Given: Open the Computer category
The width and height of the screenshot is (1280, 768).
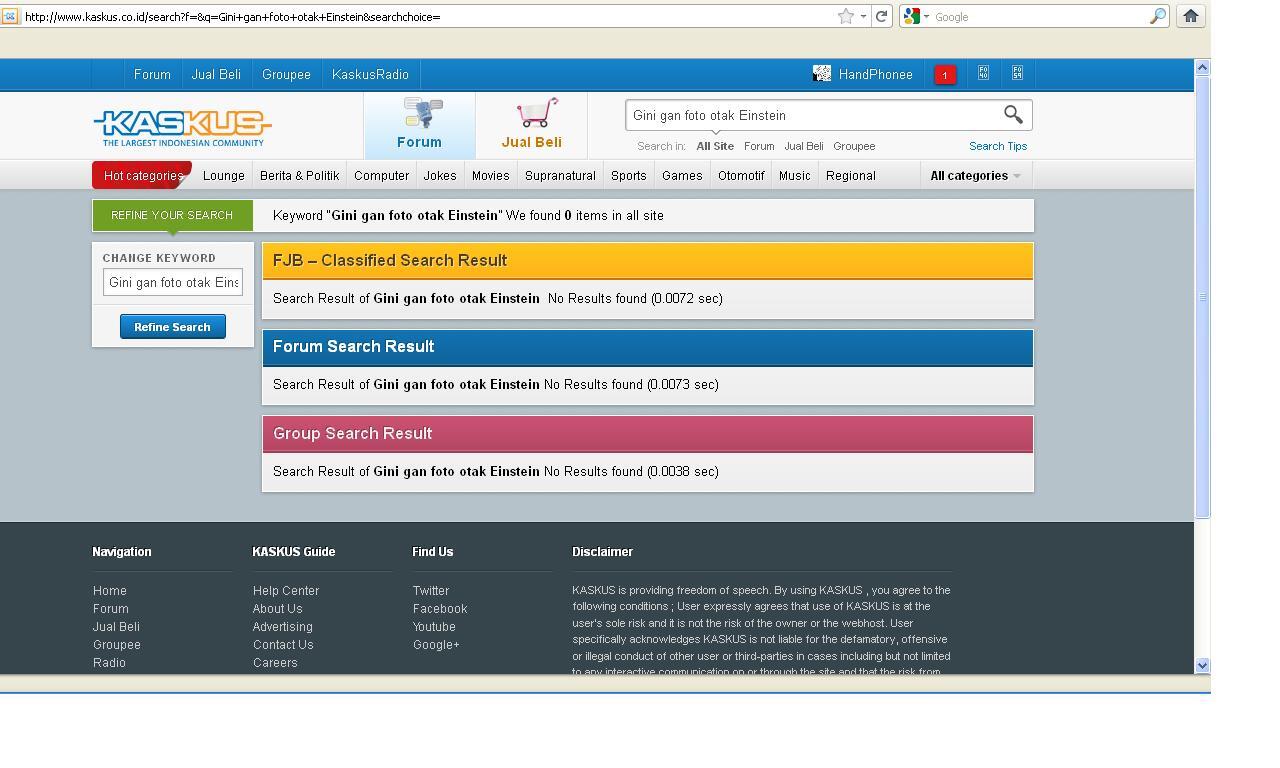Looking at the screenshot, I should click(381, 176).
